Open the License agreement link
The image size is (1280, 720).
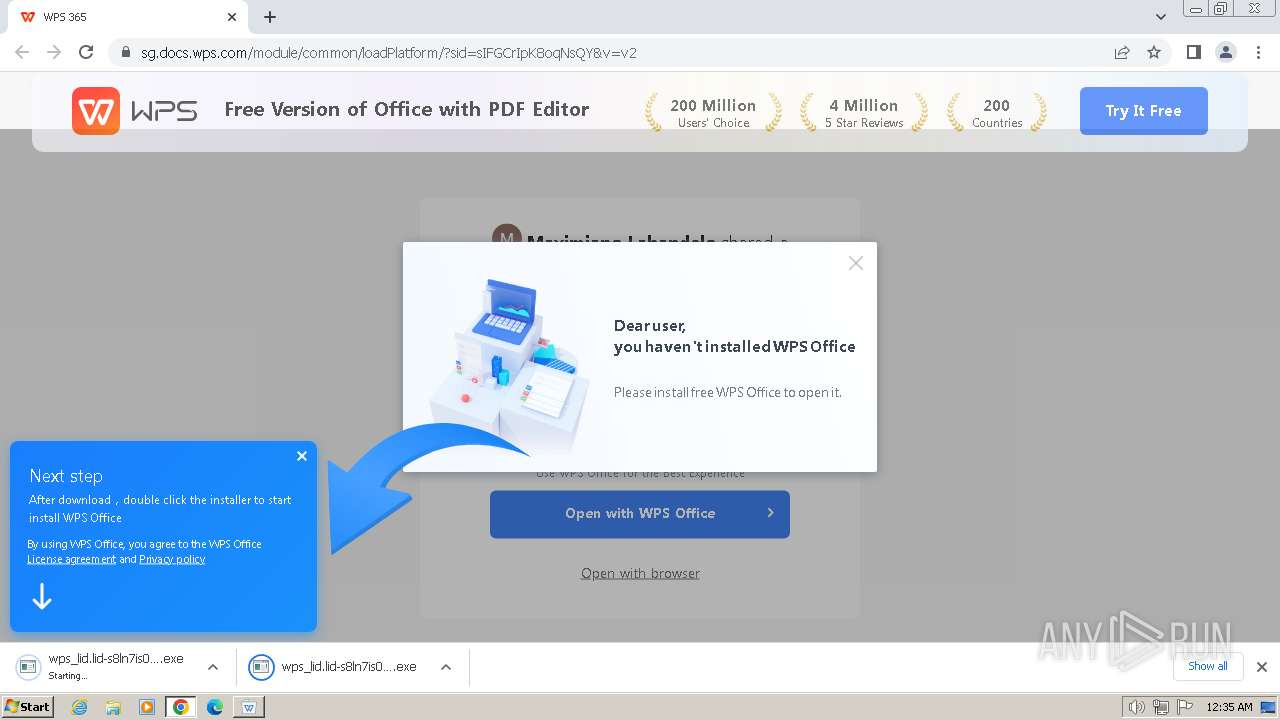(71, 559)
